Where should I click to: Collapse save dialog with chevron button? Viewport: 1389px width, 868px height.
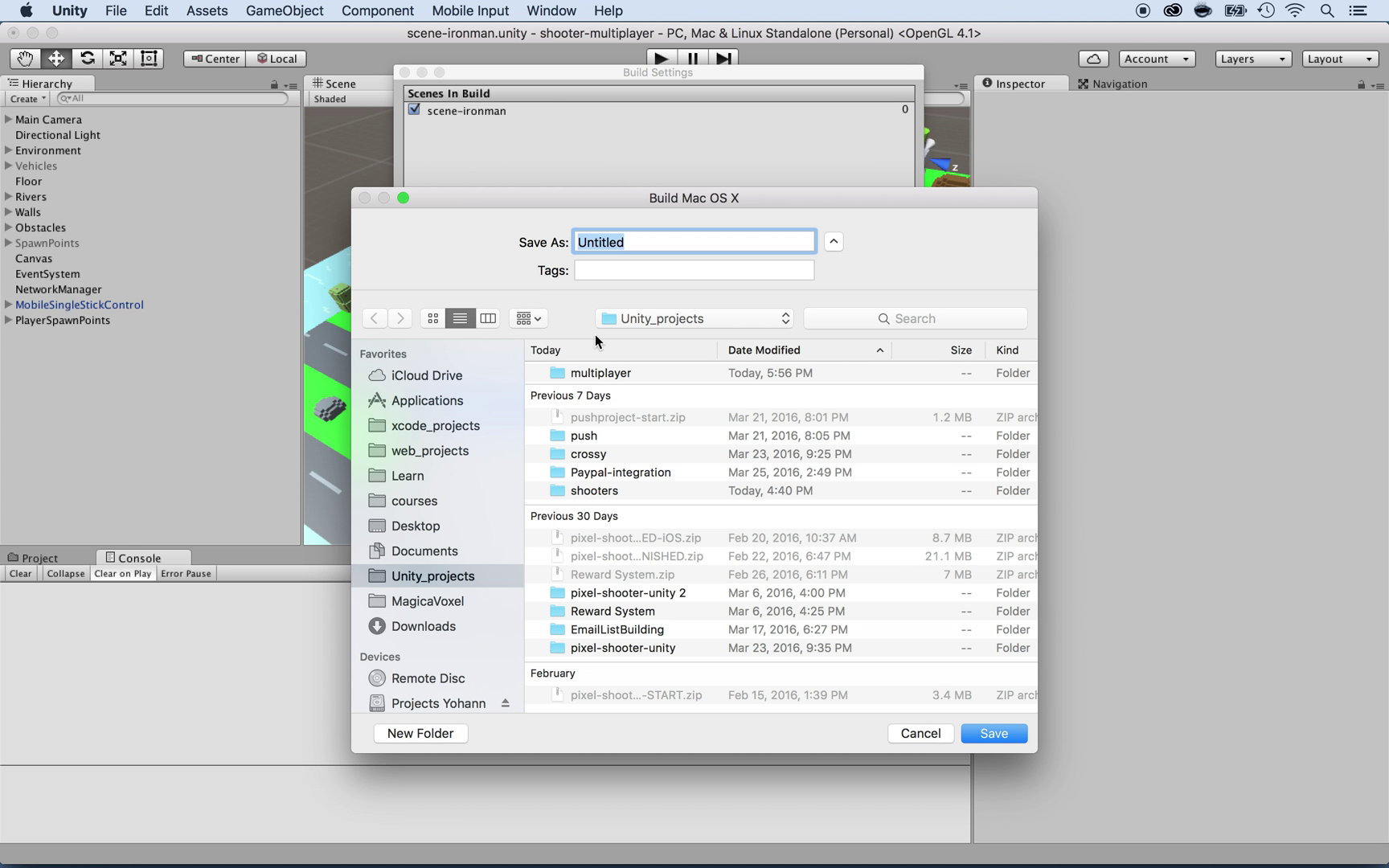(x=834, y=242)
